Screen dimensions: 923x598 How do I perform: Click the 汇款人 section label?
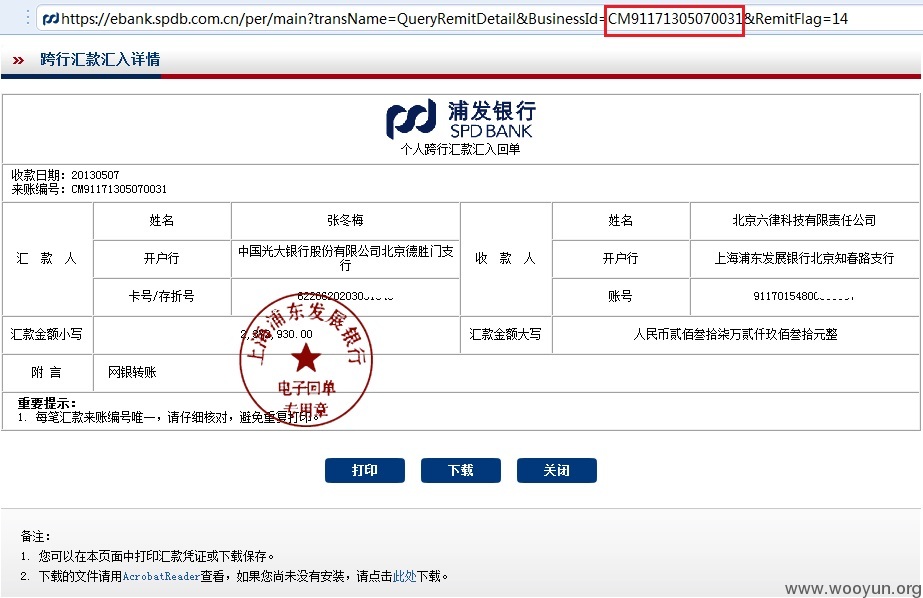[47, 258]
